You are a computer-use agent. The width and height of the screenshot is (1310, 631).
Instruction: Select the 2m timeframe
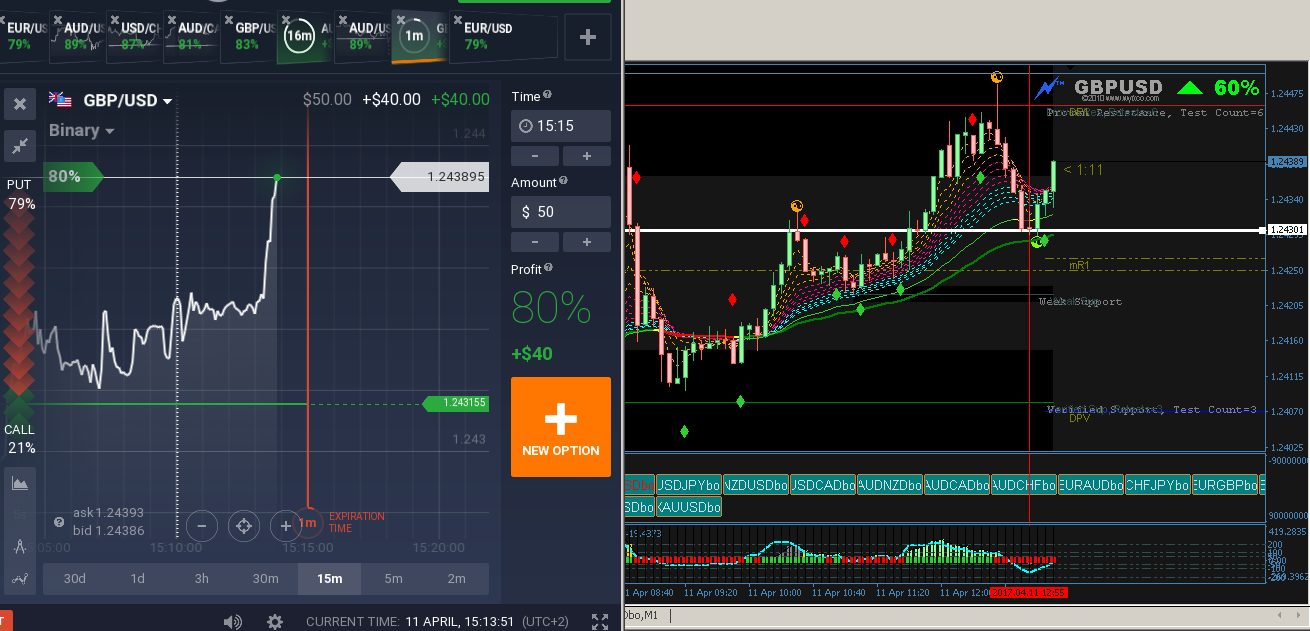[x=457, y=578]
